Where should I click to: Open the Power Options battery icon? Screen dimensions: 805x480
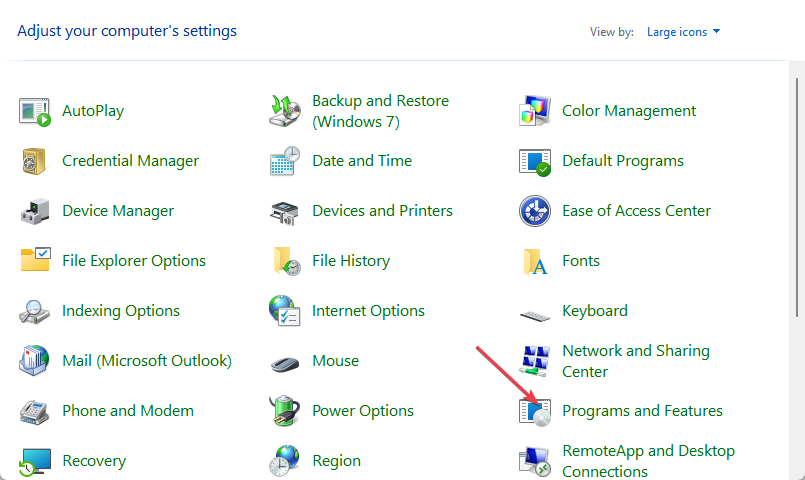tap(285, 411)
